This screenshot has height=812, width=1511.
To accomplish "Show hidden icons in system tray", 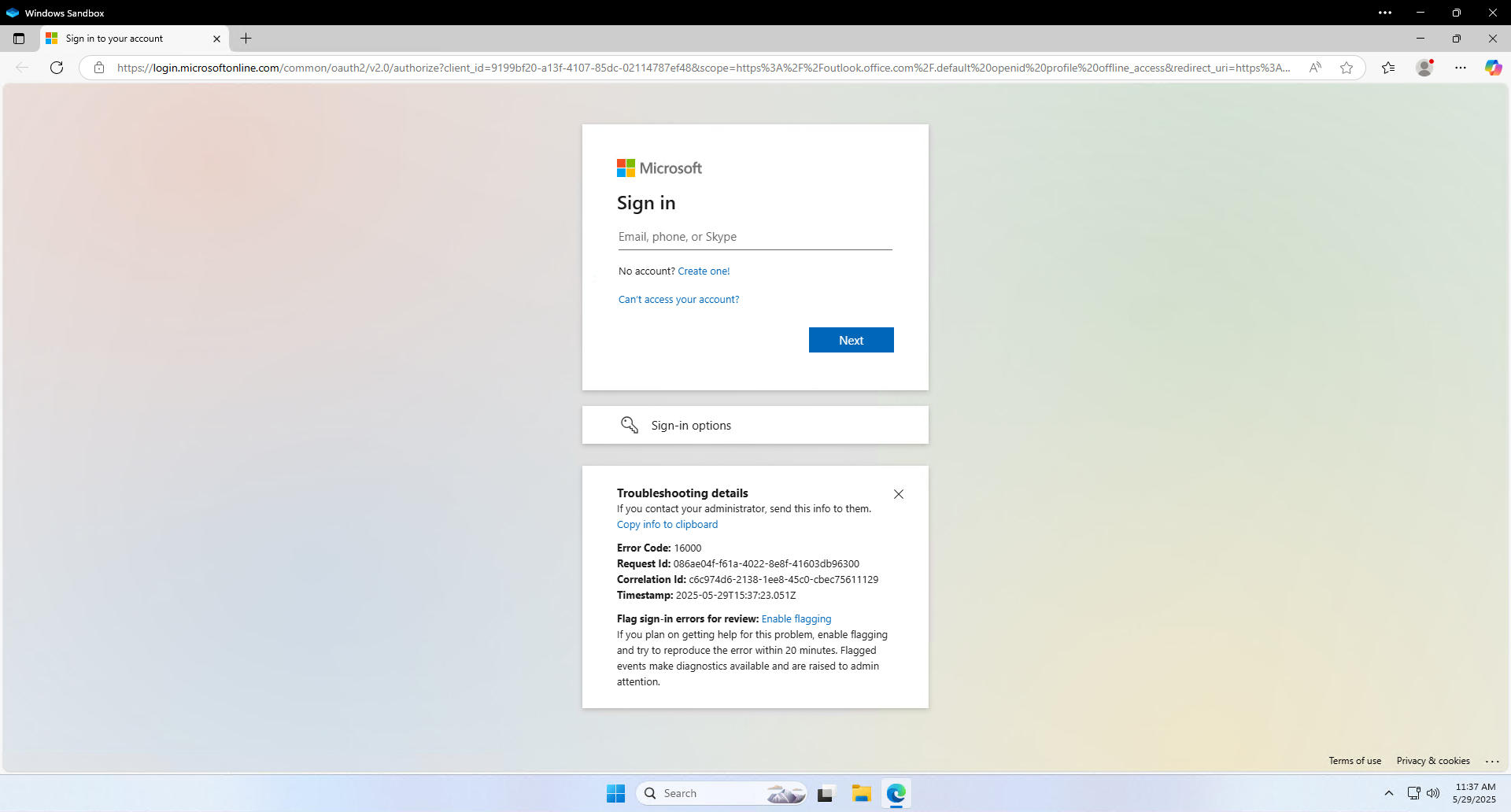I will (x=1389, y=793).
